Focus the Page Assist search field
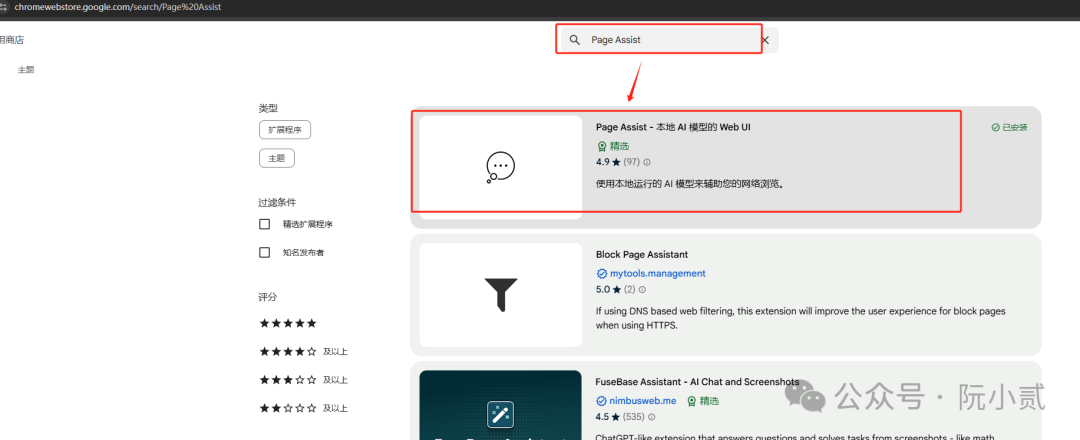This screenshot has width=1080, height=440. [669, 40]
